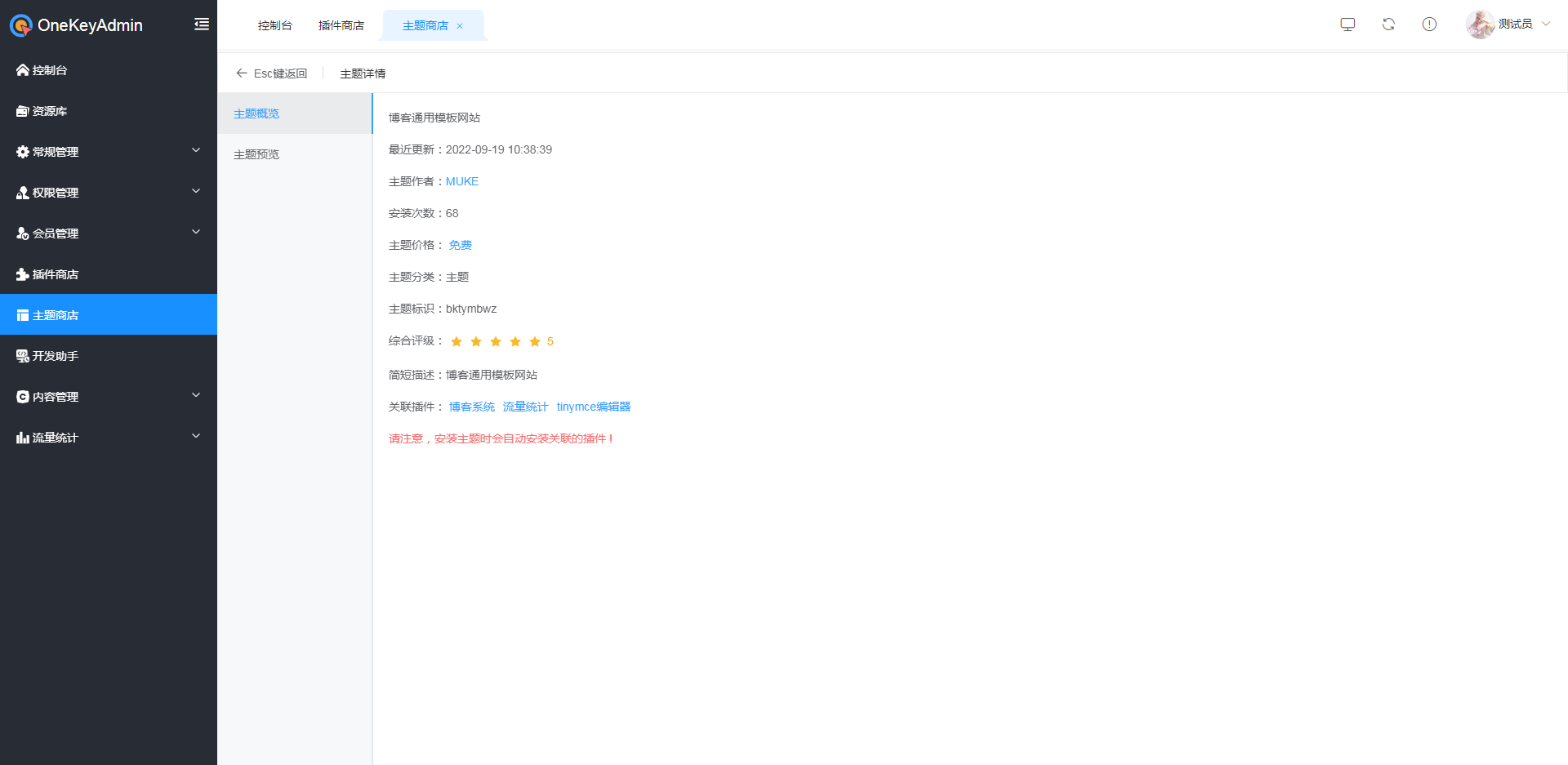Click the first rating star

pyautogui.click(x=457, y=341)
